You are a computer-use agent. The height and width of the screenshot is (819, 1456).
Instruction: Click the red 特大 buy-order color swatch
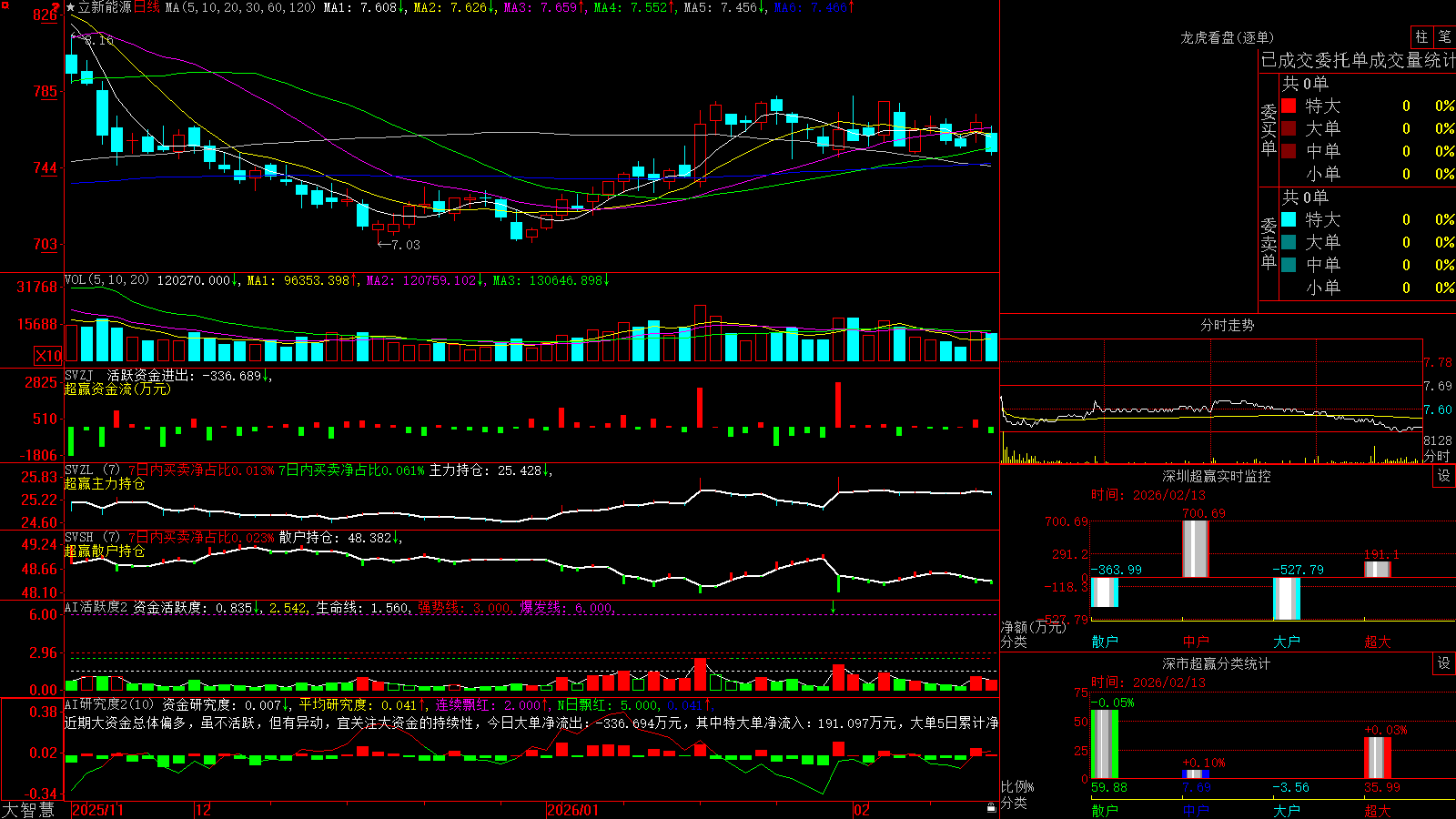pyautogui.click(x=1289, y=106)
